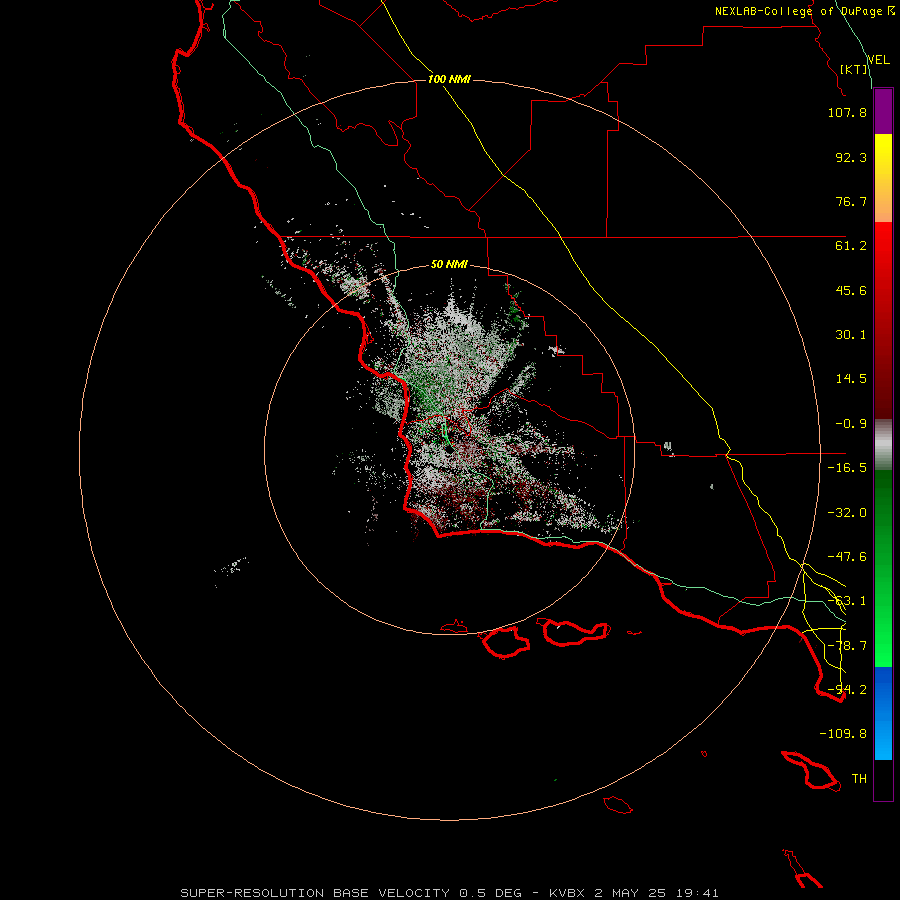The image size is (900, 900).
Task: Click the 100 NMI range ring label
Action: point(449,79)
